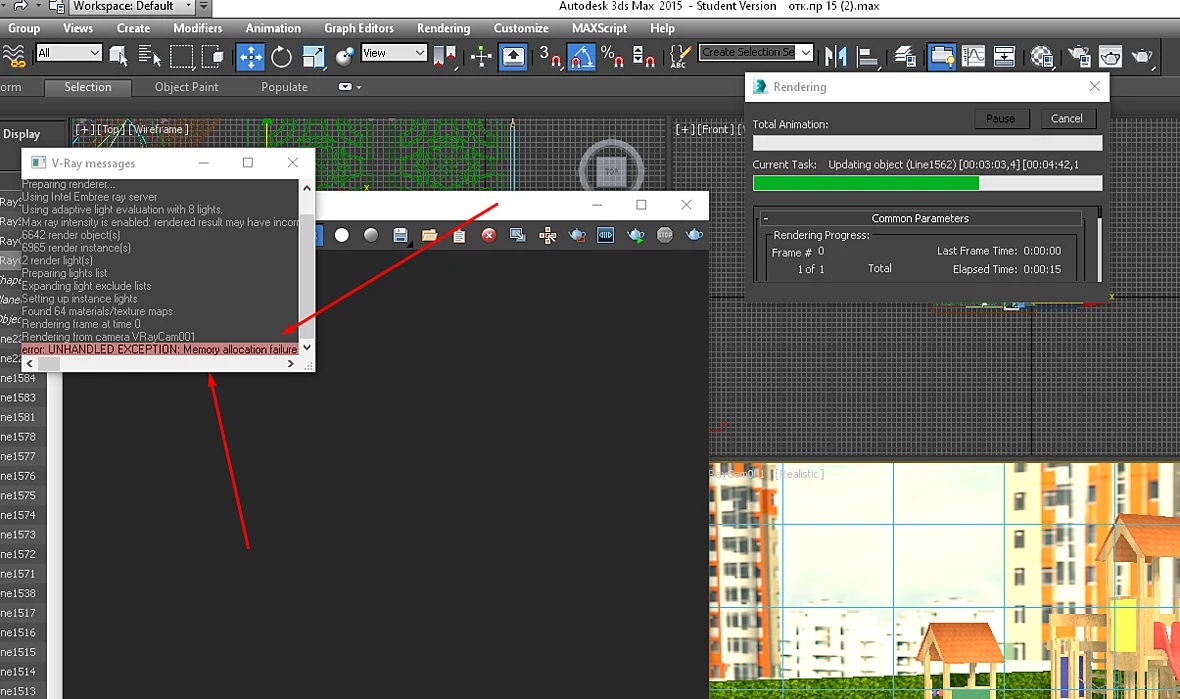Click the Select and Place tool
Viewport: 1180px width, 699px height.
[345, 56]
